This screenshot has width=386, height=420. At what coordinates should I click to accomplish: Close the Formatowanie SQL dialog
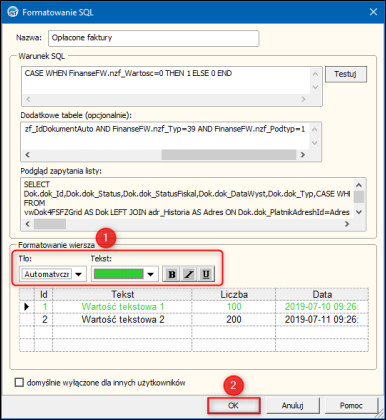click(x=373, y=12)
